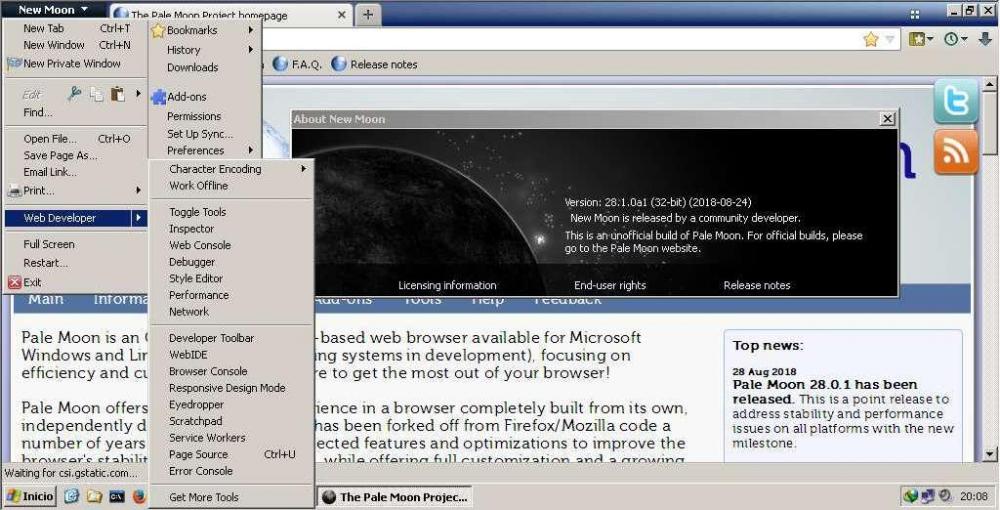Enable Responsive Design Mode
The height and width of the screenshot is (510, 1000).
pyautogui.click(x=227, y=388)
